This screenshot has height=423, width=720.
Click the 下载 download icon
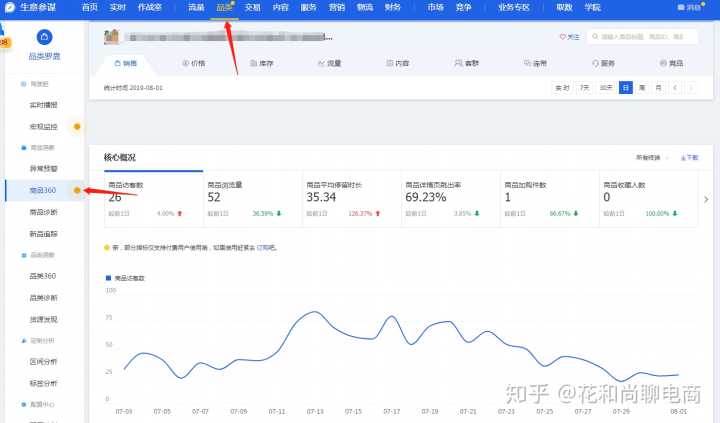click(x=683, y=157)
